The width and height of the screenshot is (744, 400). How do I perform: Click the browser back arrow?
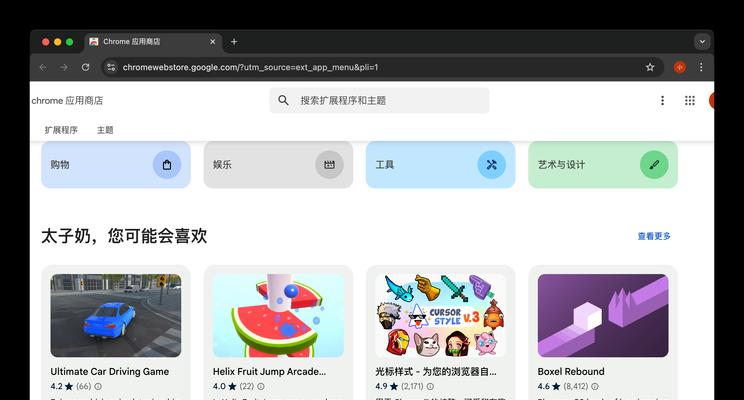[x=43, y=67]
